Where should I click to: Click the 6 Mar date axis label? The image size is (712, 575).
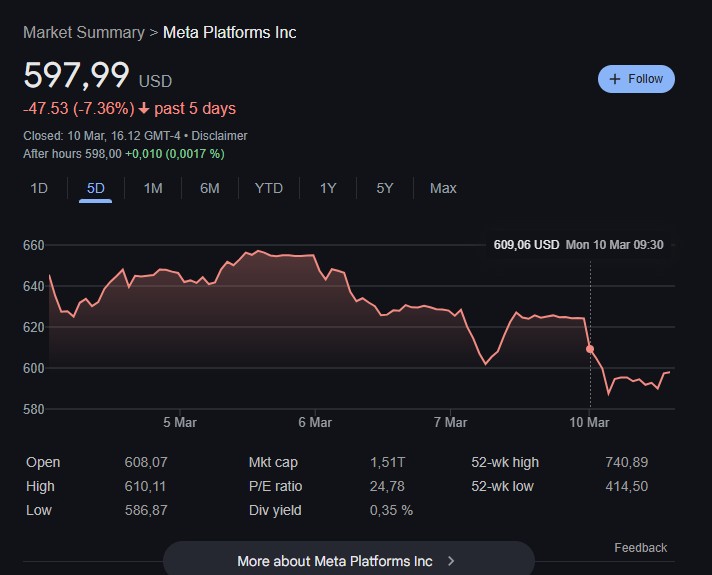tap(315, 422)
